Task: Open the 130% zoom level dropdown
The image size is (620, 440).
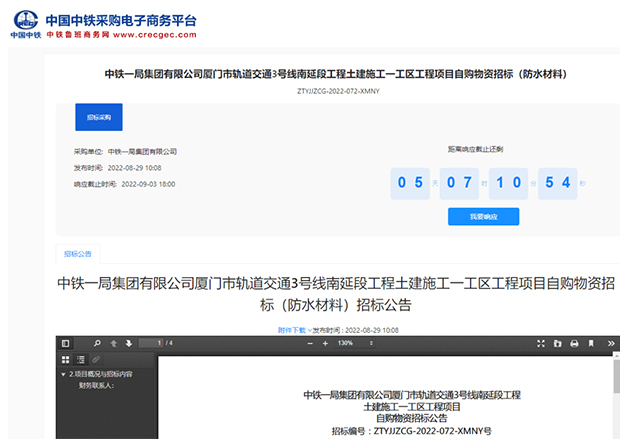Action: [355, 343]
